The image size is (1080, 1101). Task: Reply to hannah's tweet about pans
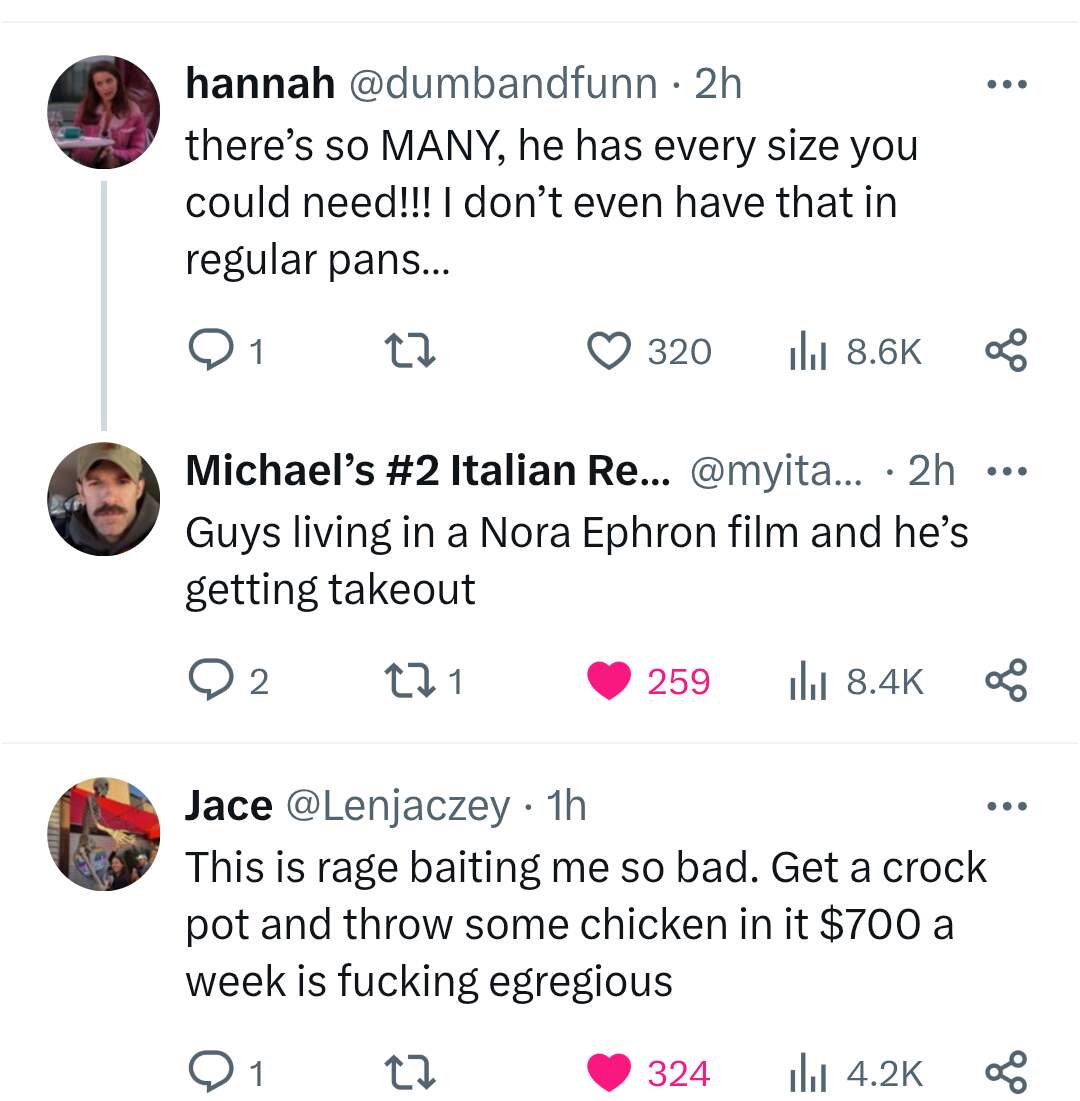pyautogui.click(x=209, y=351)
